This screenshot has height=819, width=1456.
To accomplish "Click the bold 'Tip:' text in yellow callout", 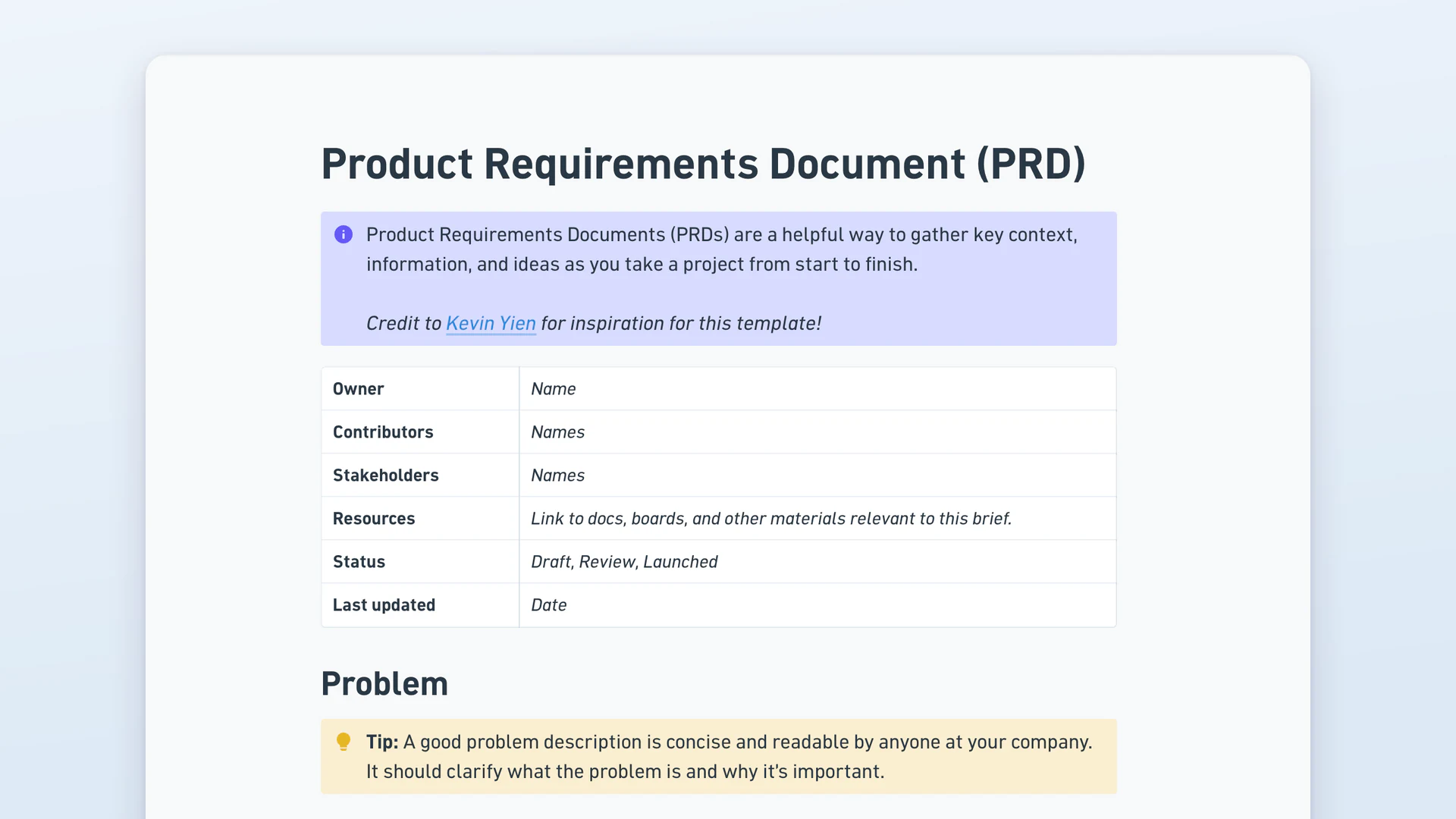I will point(382,742).
